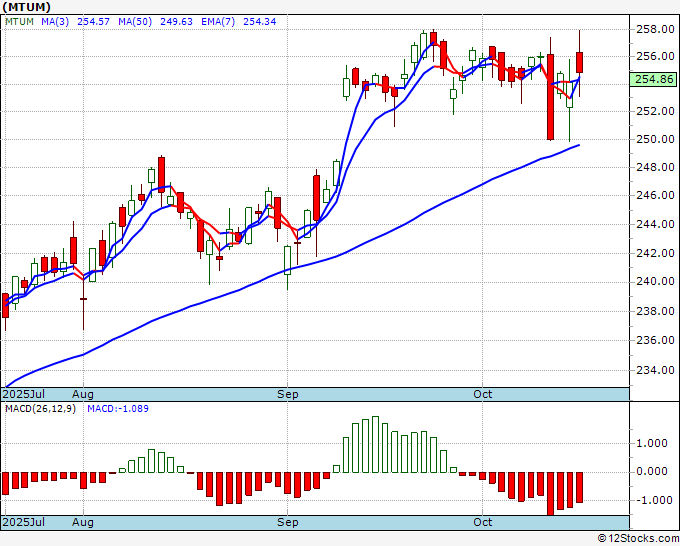Click the Sep label on price chart axis

(288, 394)
